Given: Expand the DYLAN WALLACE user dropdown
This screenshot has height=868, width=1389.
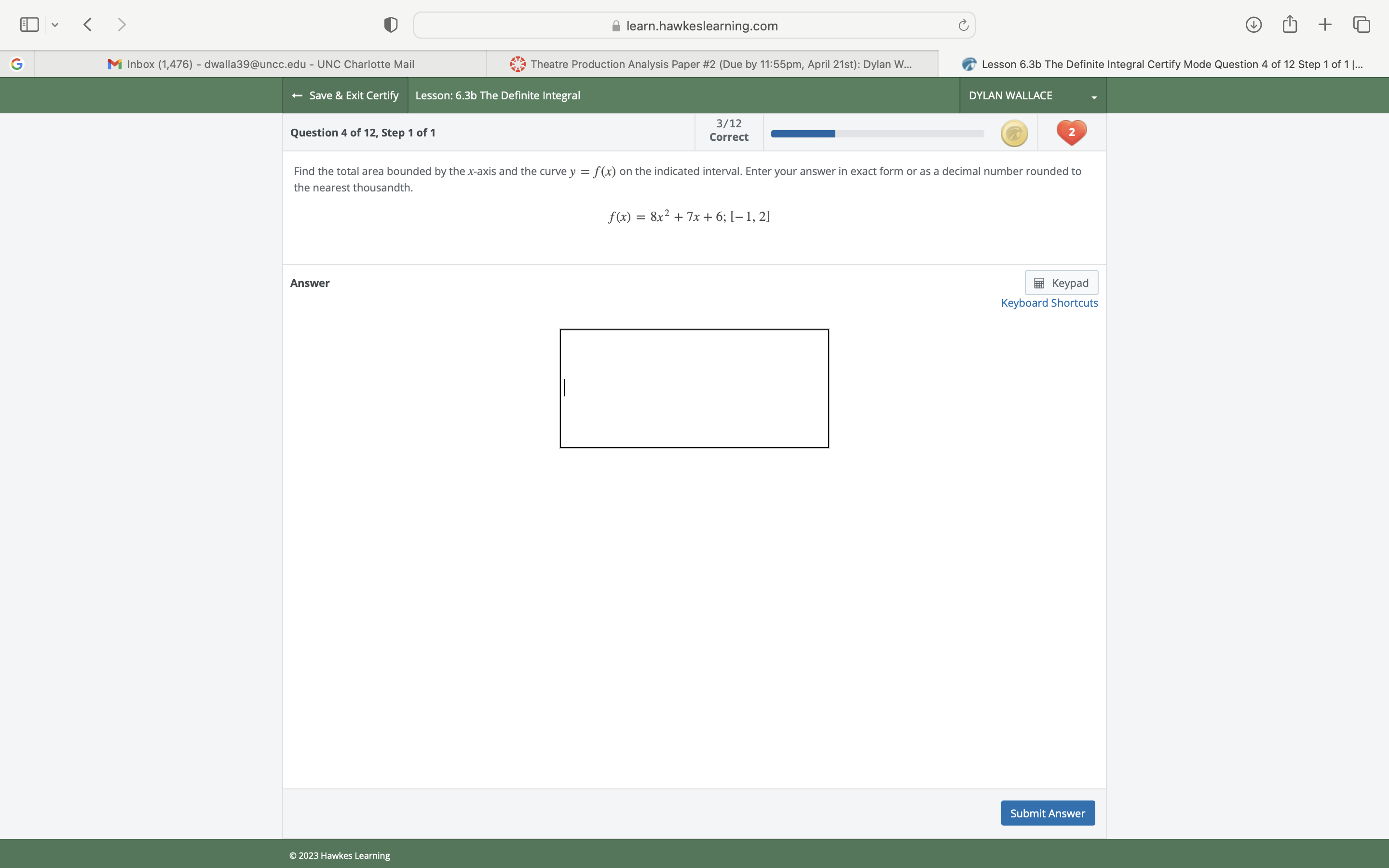Looking at the screenshot, I should pyautogui.click(x=1032, y=95).
